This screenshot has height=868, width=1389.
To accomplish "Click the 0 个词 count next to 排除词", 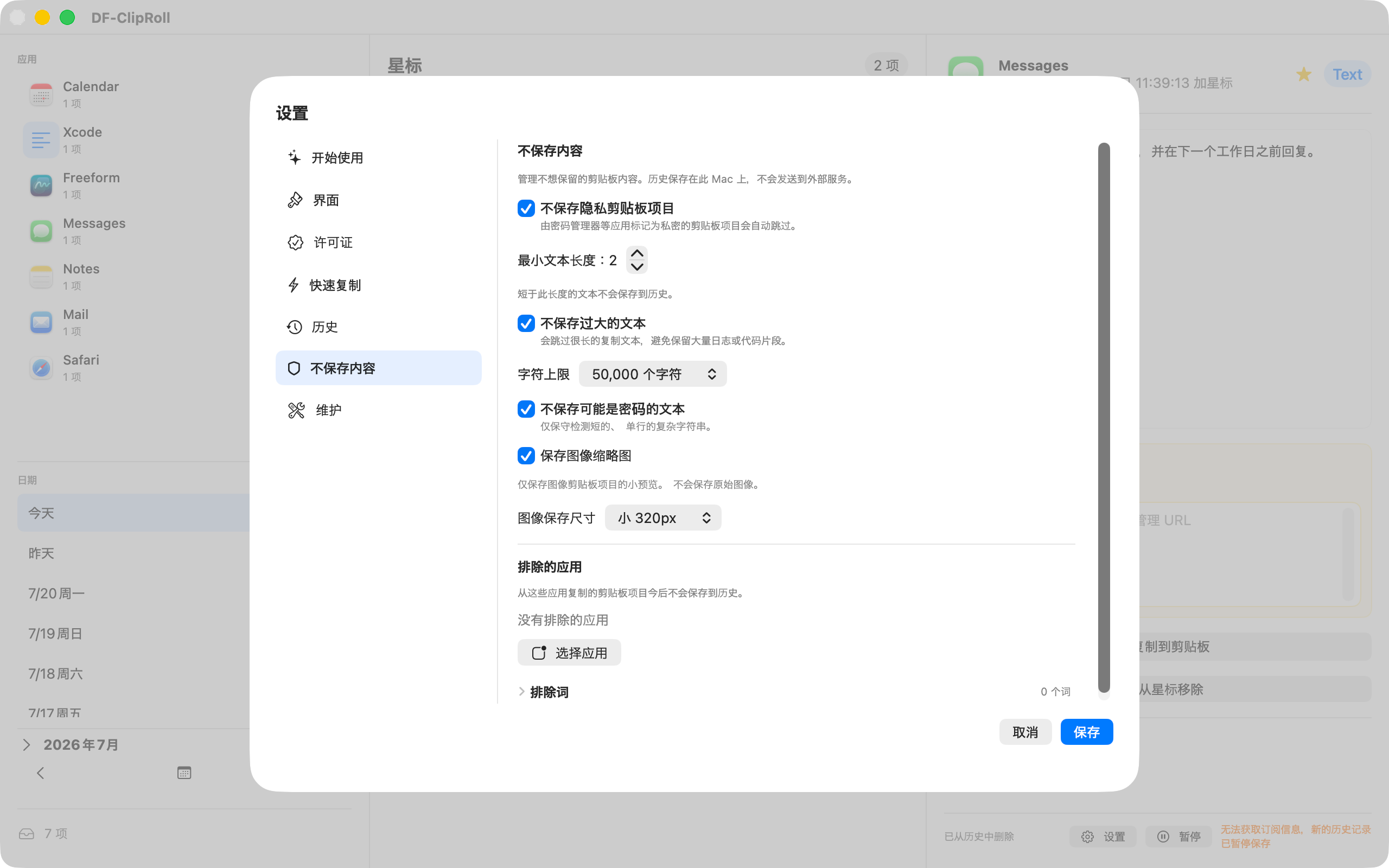I will pos(1055,692).
